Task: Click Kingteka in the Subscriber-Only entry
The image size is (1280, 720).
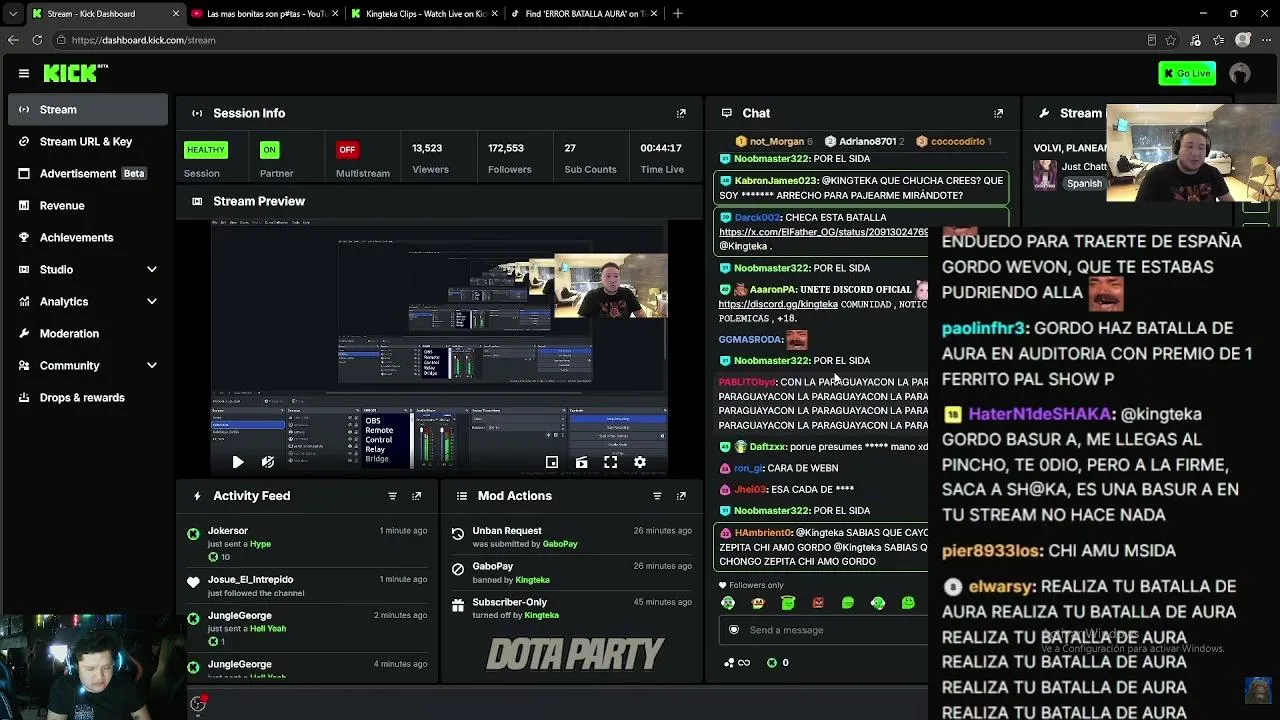Action: [541, 615]
